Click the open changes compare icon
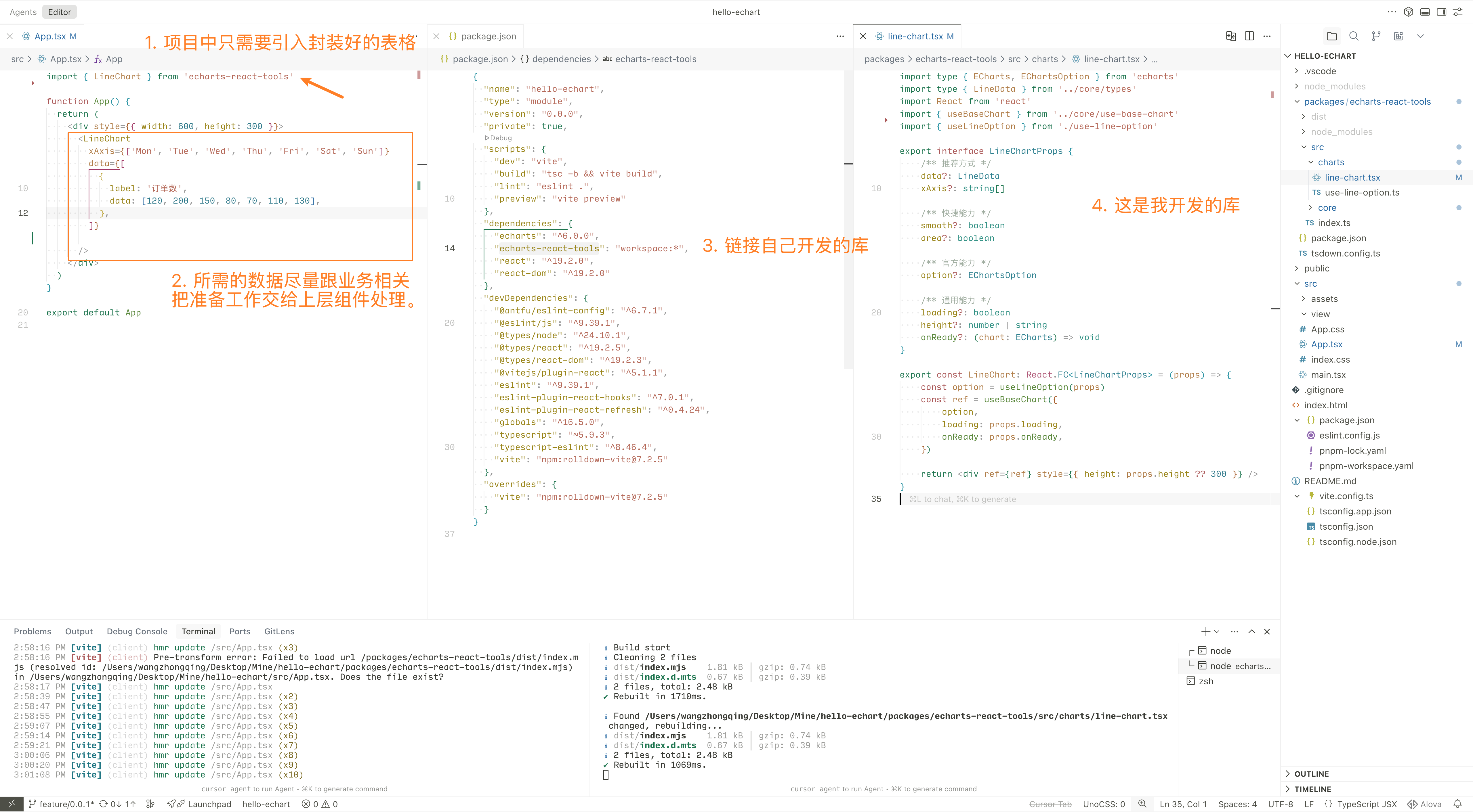 tap(1230, 36)
